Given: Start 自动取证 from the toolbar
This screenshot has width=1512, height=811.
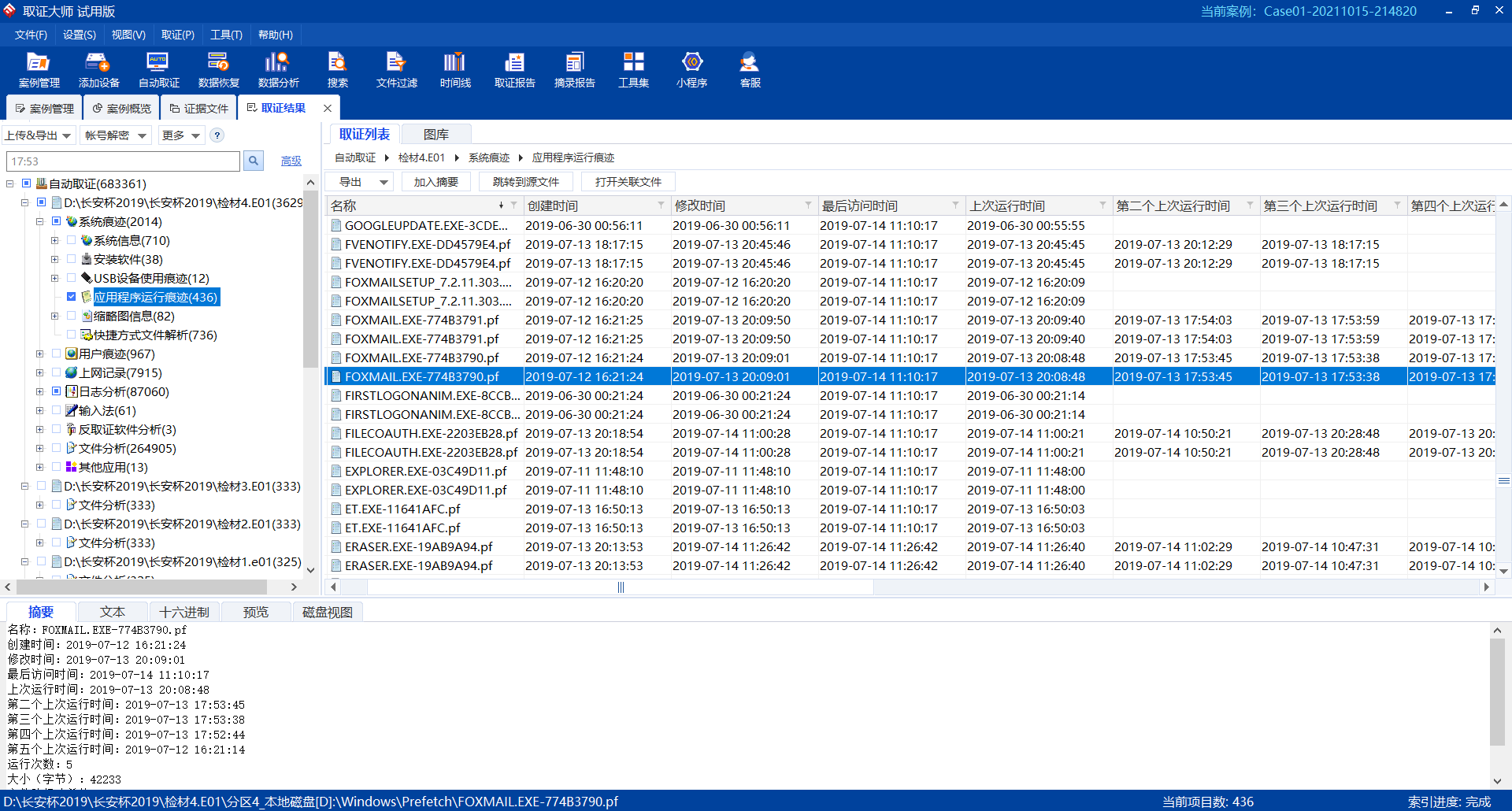Looking at the screenshot, I should click(158, 69).
